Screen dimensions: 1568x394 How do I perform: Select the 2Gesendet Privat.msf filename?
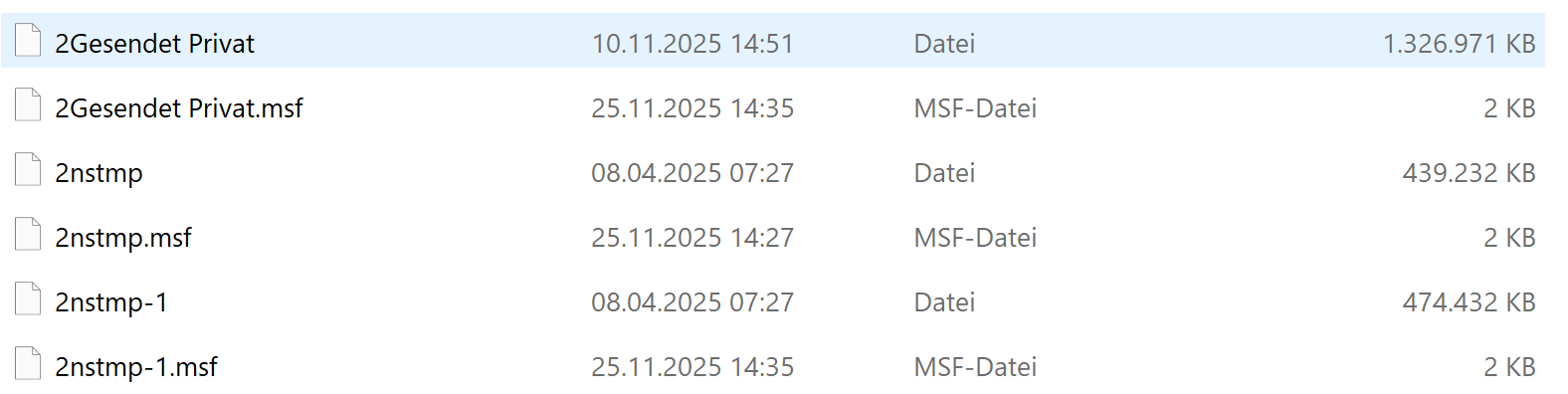pos(179,108)
